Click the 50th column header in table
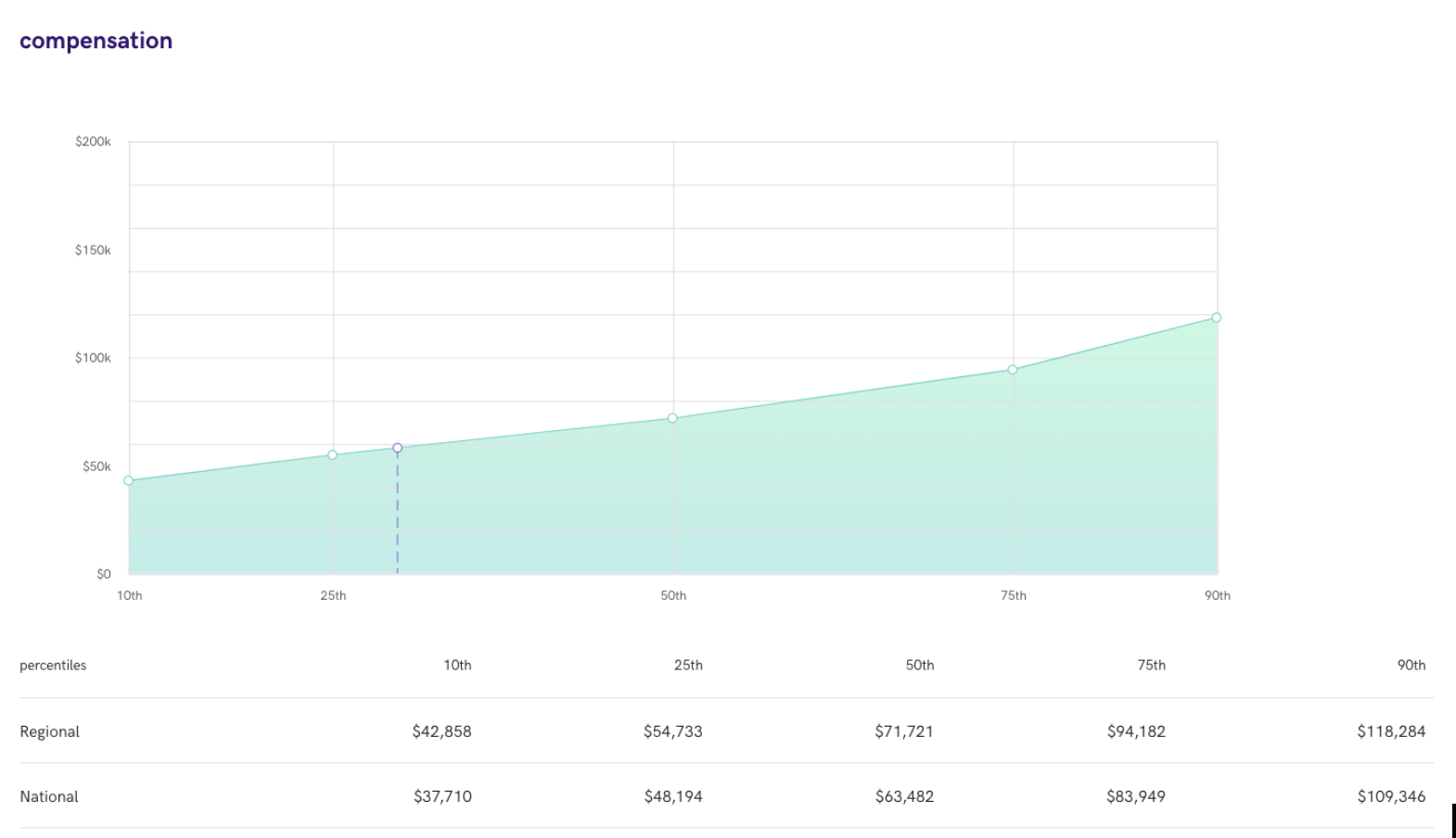This screenshot has width=1456, height=838. 920,665
